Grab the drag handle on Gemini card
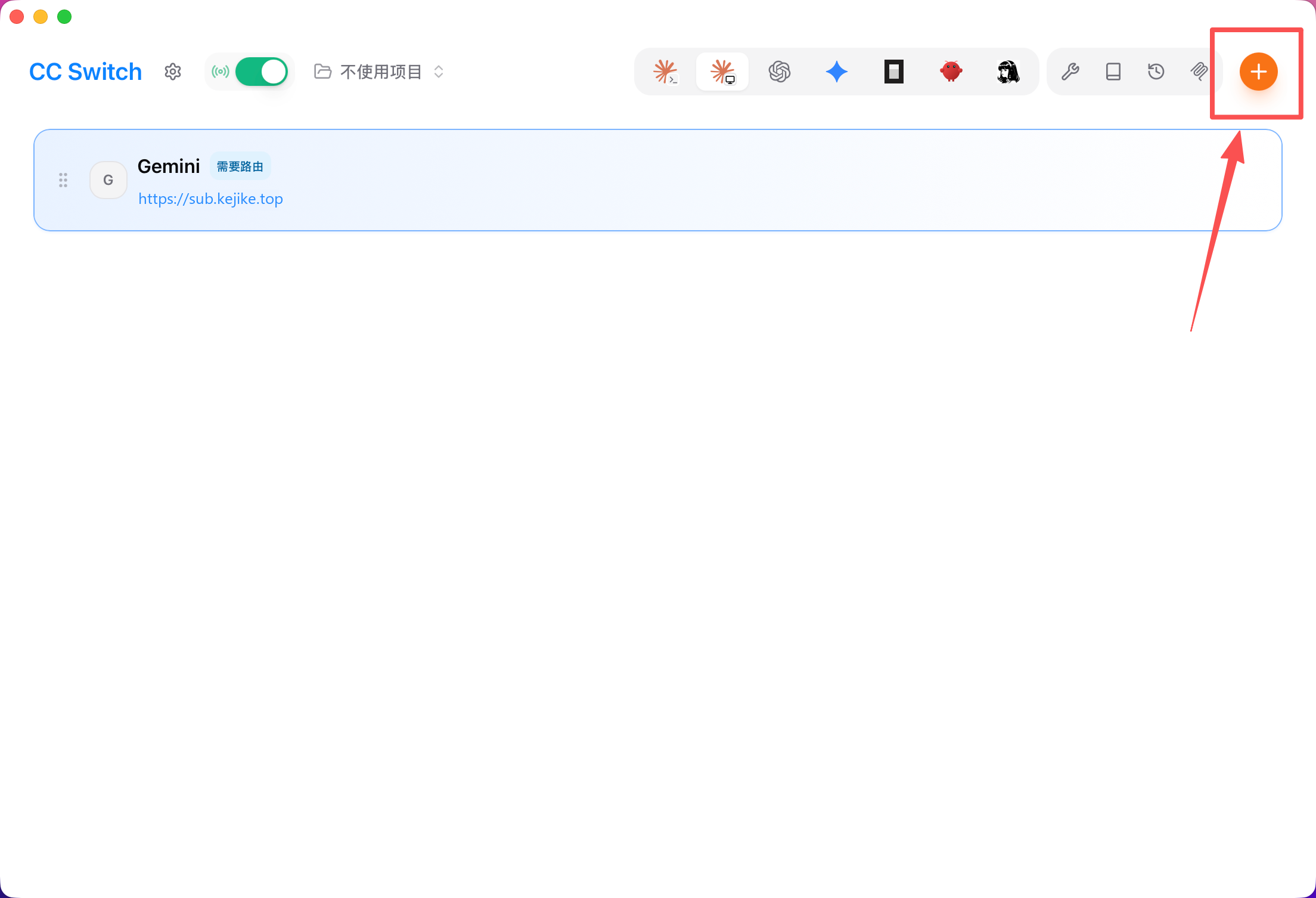Screen dimensions: 1316x898 (x=63, y=180)
